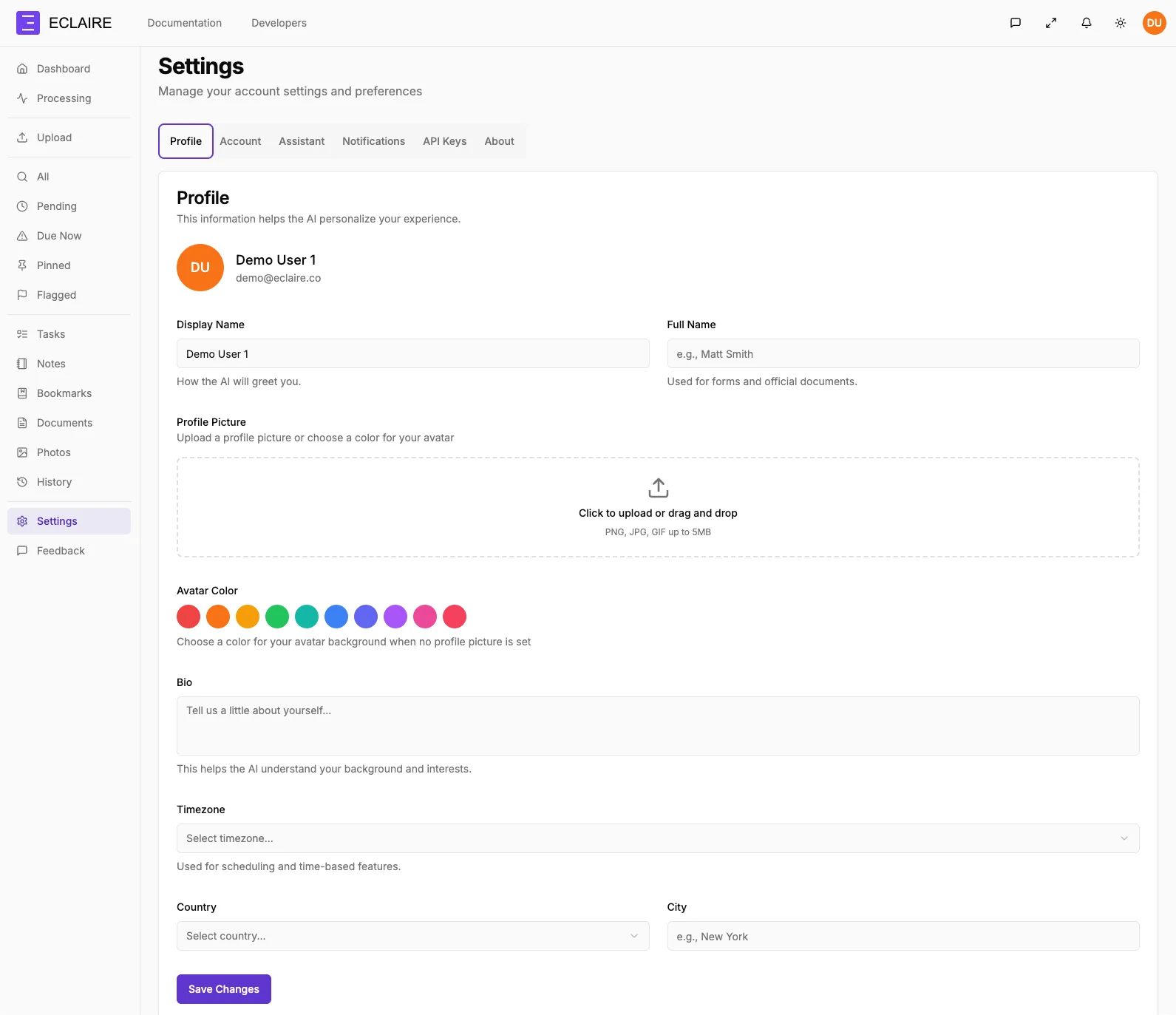Click the Upload icon in the sidebar

[x=22, y=138]
